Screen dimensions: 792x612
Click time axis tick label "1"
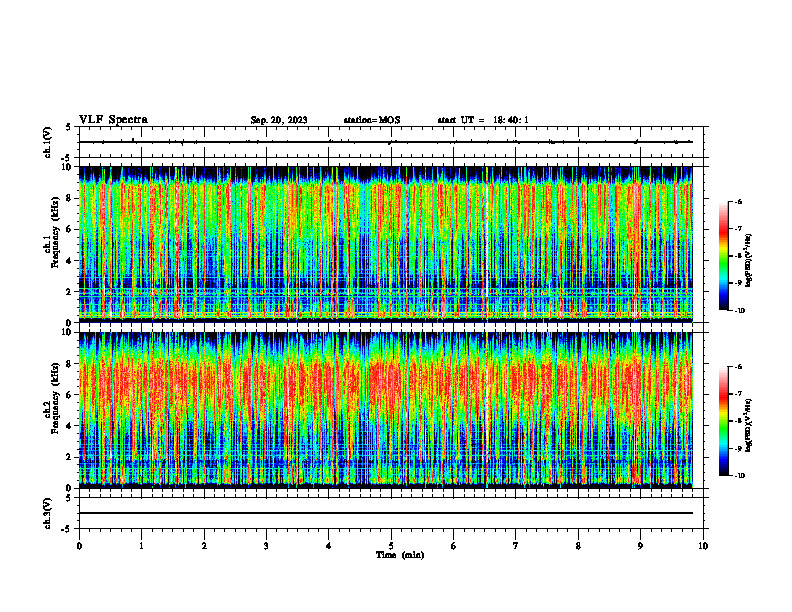142,546
